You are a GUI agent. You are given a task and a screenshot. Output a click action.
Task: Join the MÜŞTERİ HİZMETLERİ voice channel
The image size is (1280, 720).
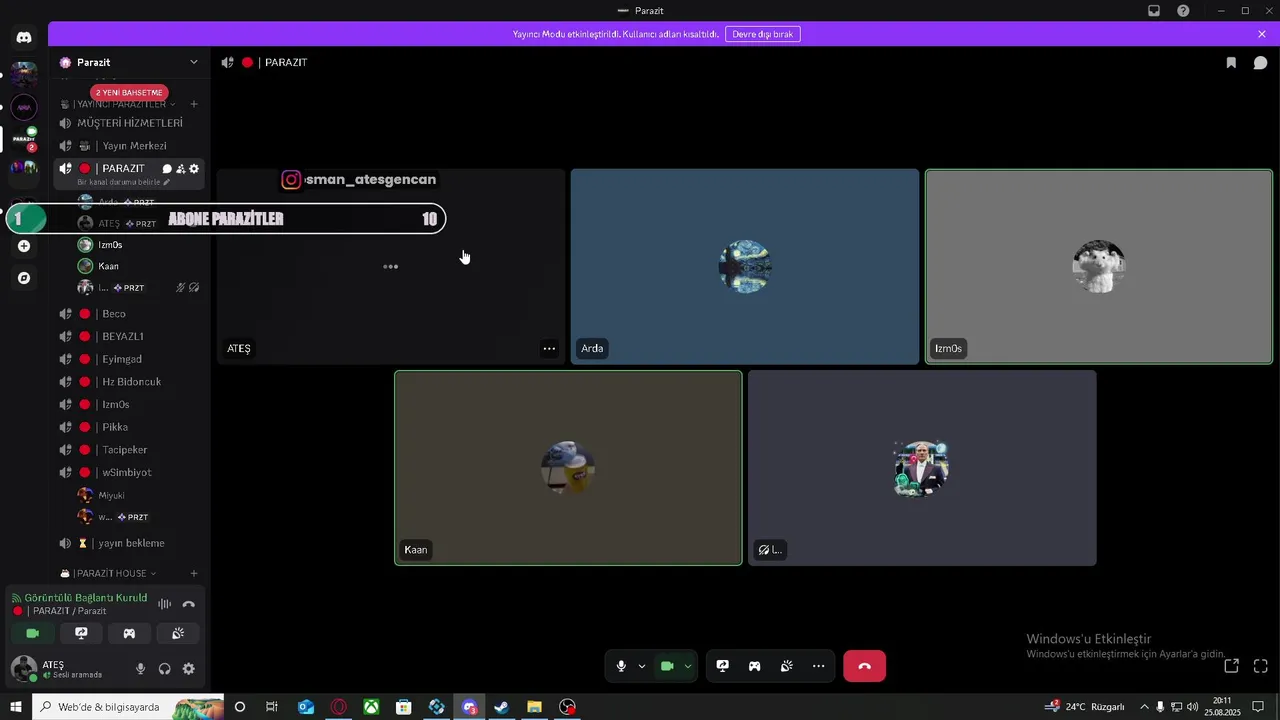tap(130, 123)
